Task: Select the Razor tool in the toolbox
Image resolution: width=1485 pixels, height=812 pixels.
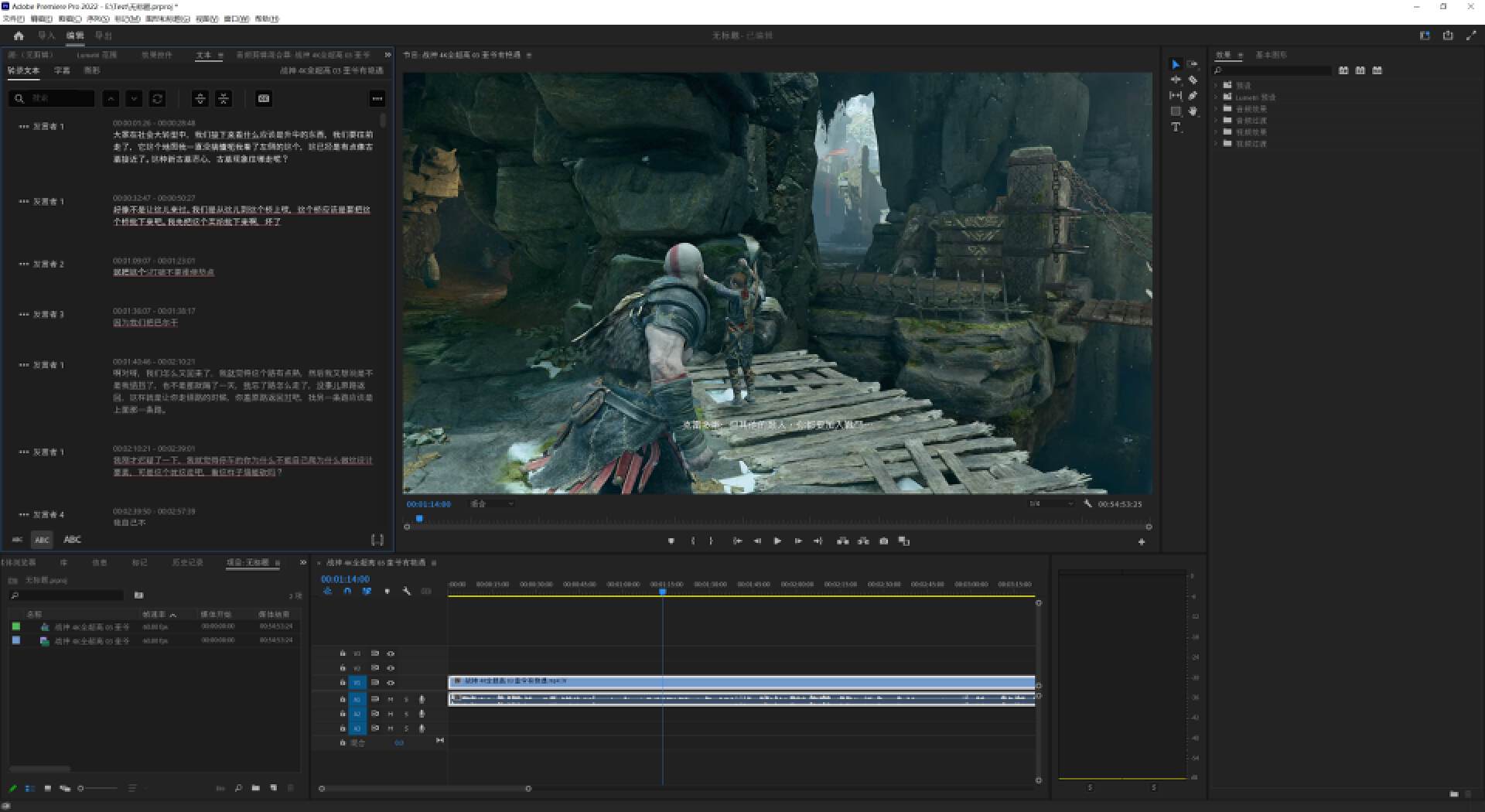Action: 1193,80
